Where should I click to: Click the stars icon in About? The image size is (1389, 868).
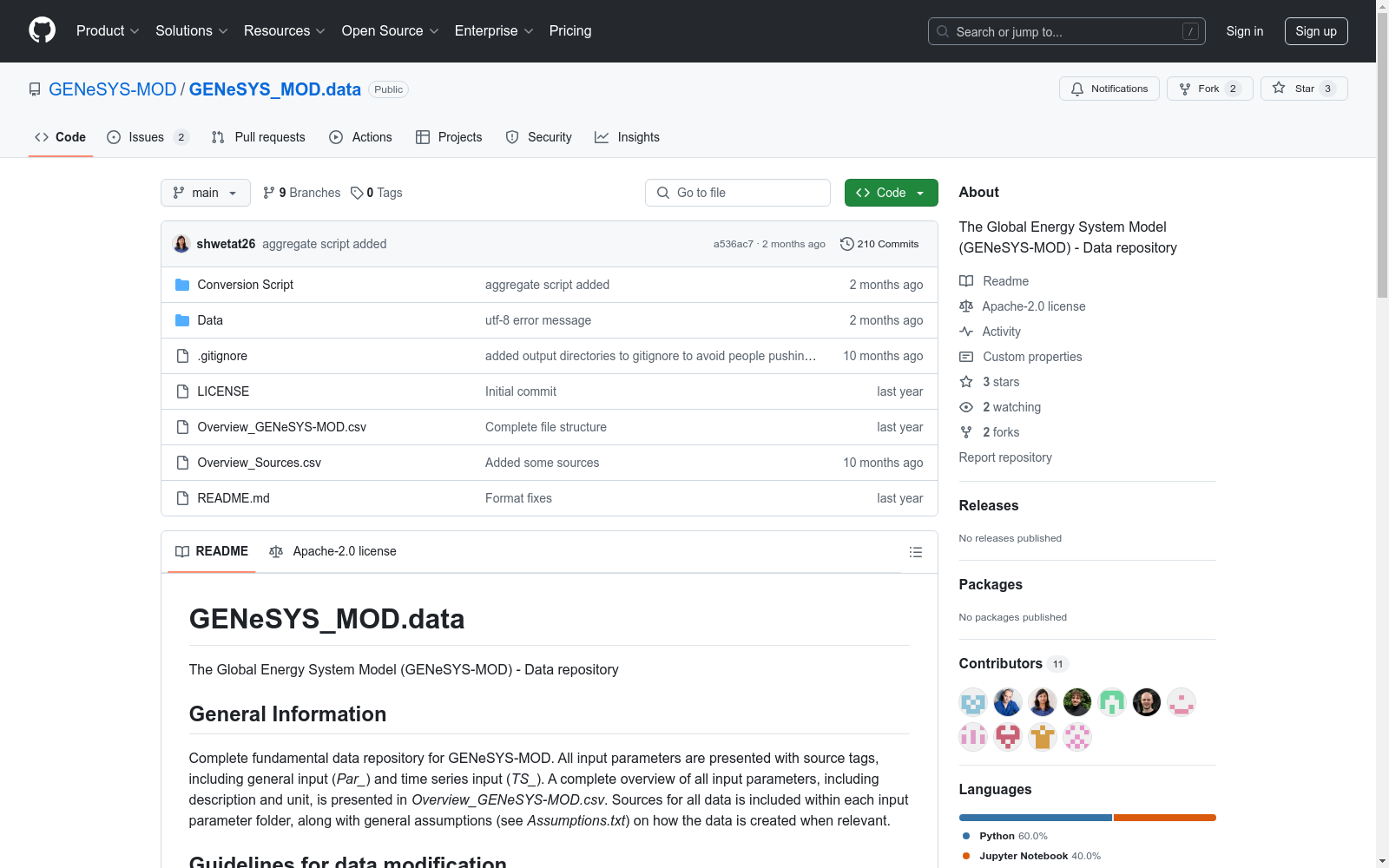pyautogui.click(x=966, y=382)
